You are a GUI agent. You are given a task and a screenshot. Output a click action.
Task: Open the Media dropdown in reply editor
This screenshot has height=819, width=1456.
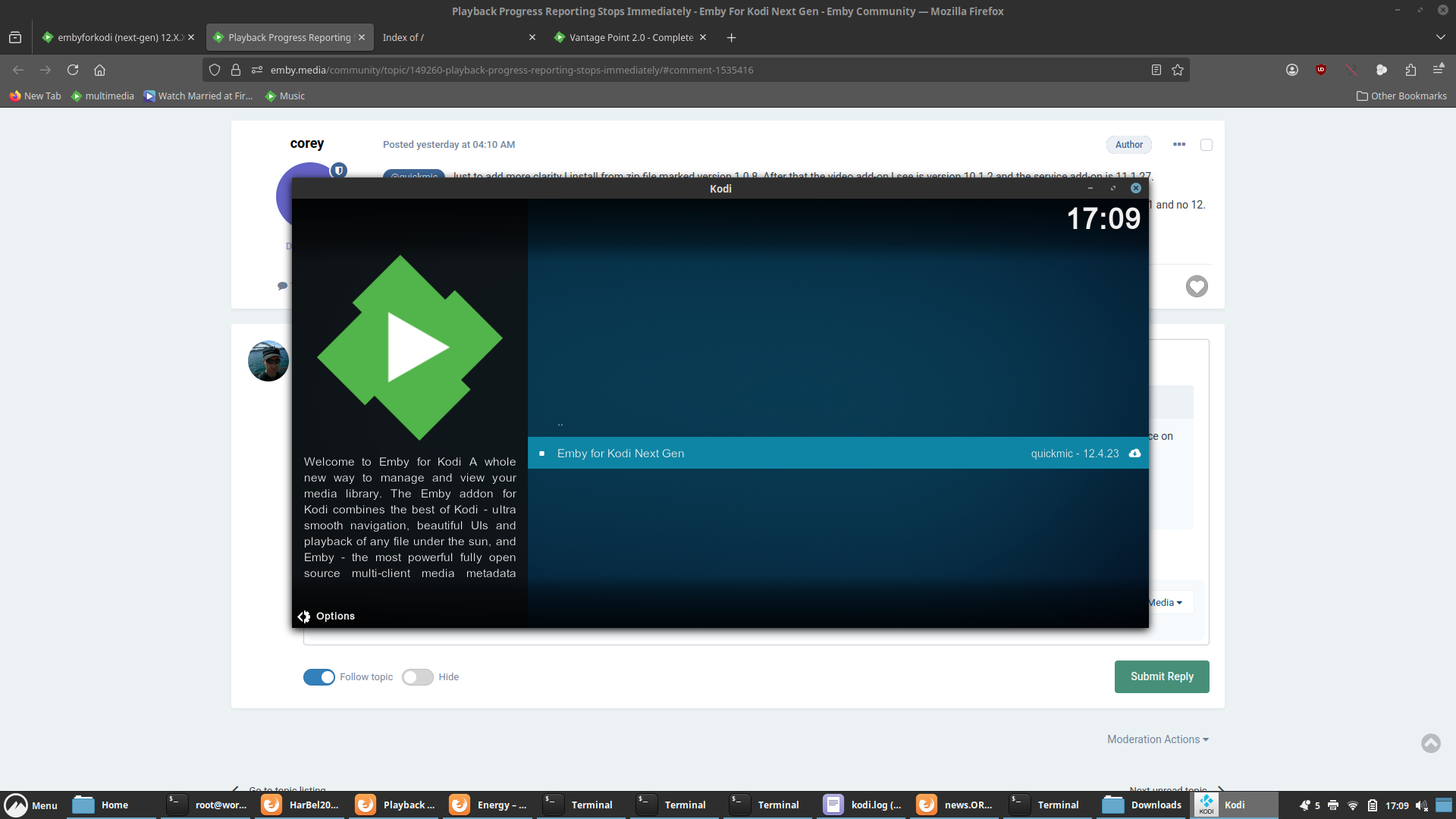1166,603
